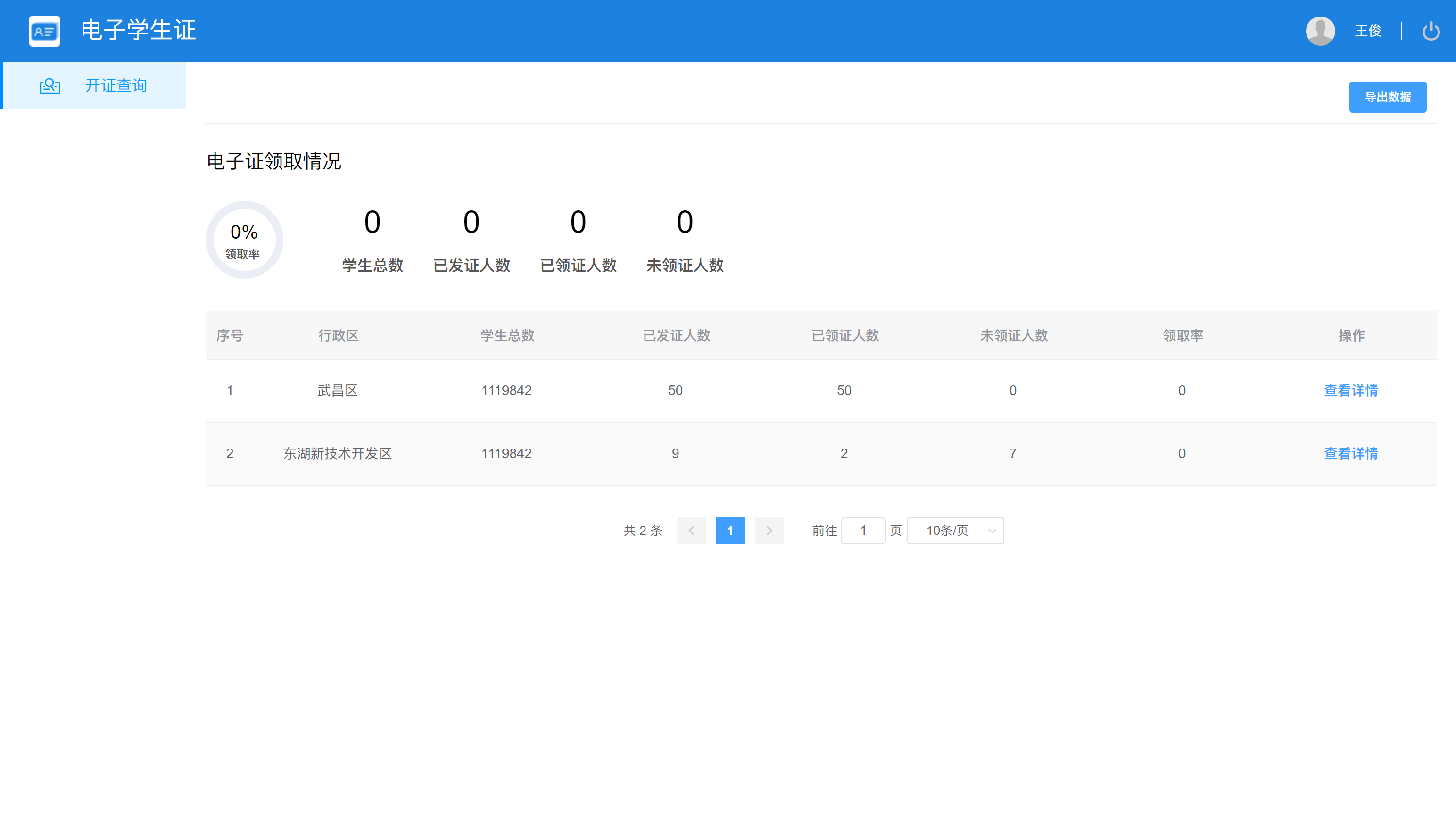The image size is (1456, 832).
Task: Click username 王俊 in header
Action: (x=1368, y=31)
